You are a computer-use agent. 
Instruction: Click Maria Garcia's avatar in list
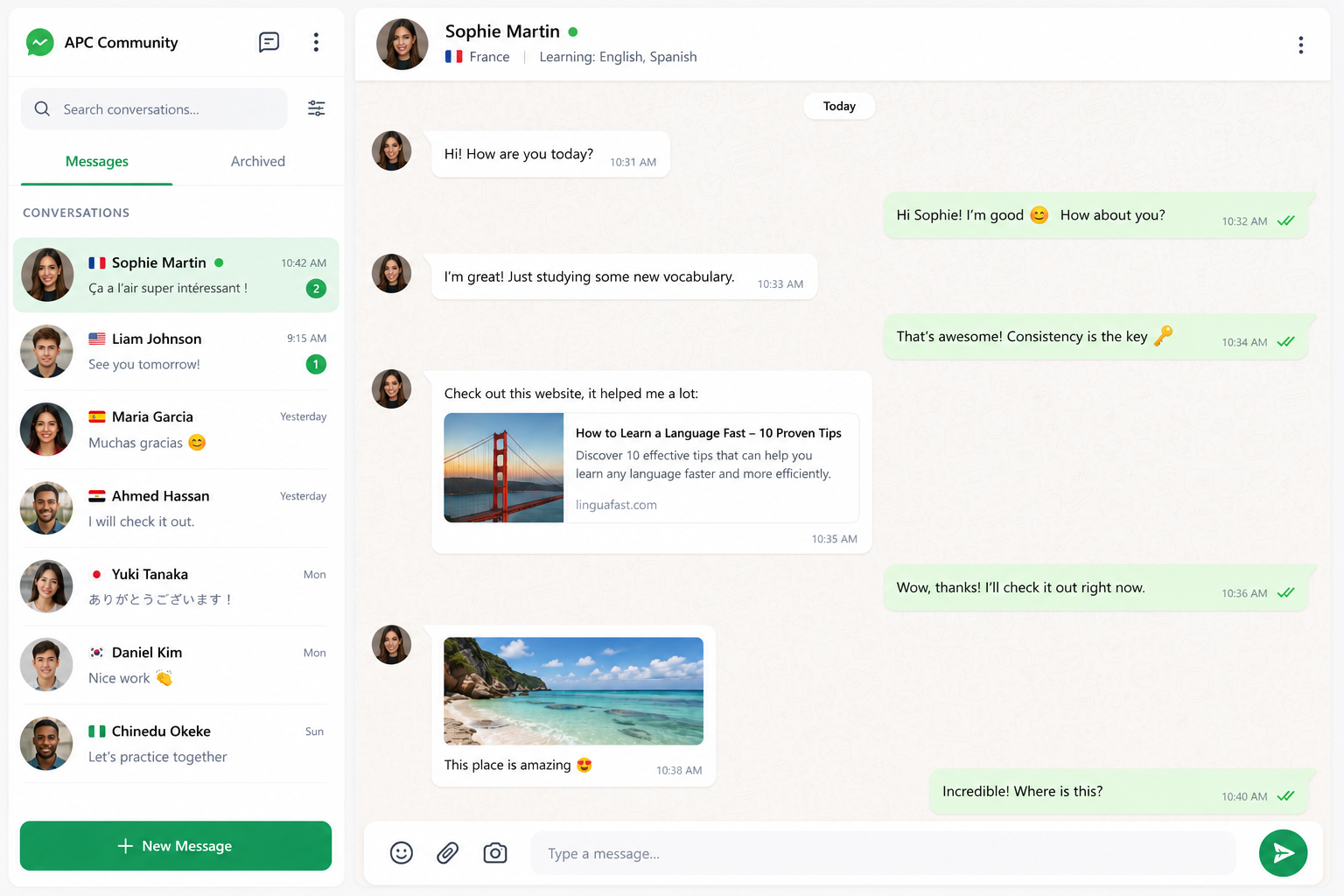(x=46, y=429)
